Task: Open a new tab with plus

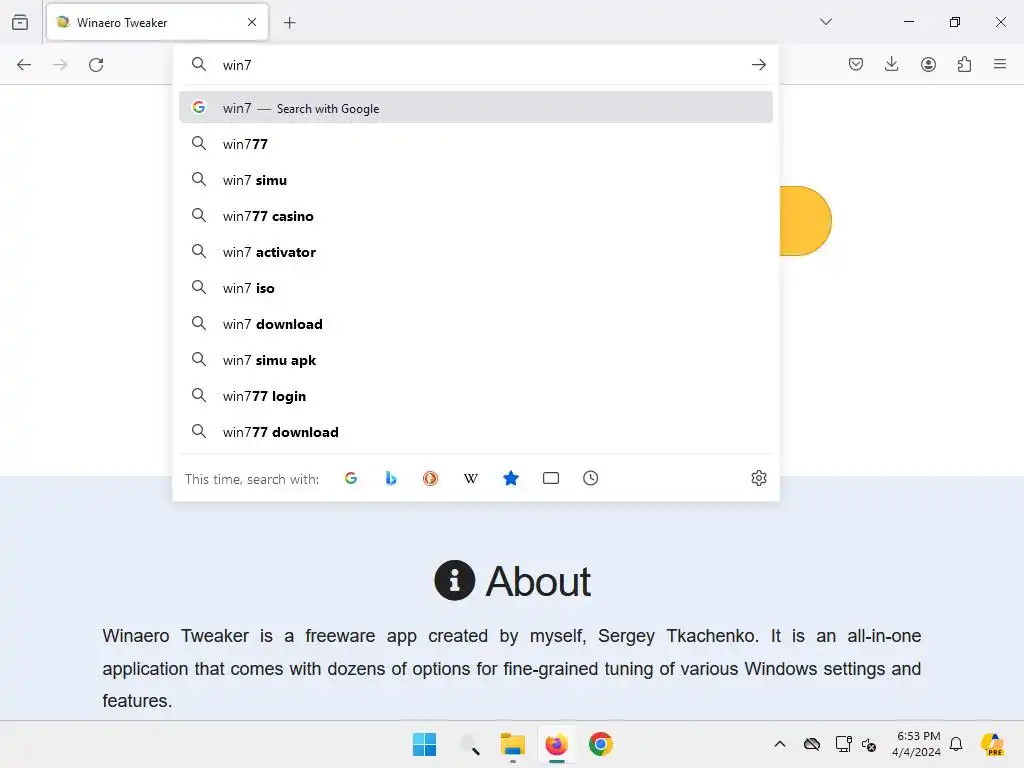Action: (290, 23)
